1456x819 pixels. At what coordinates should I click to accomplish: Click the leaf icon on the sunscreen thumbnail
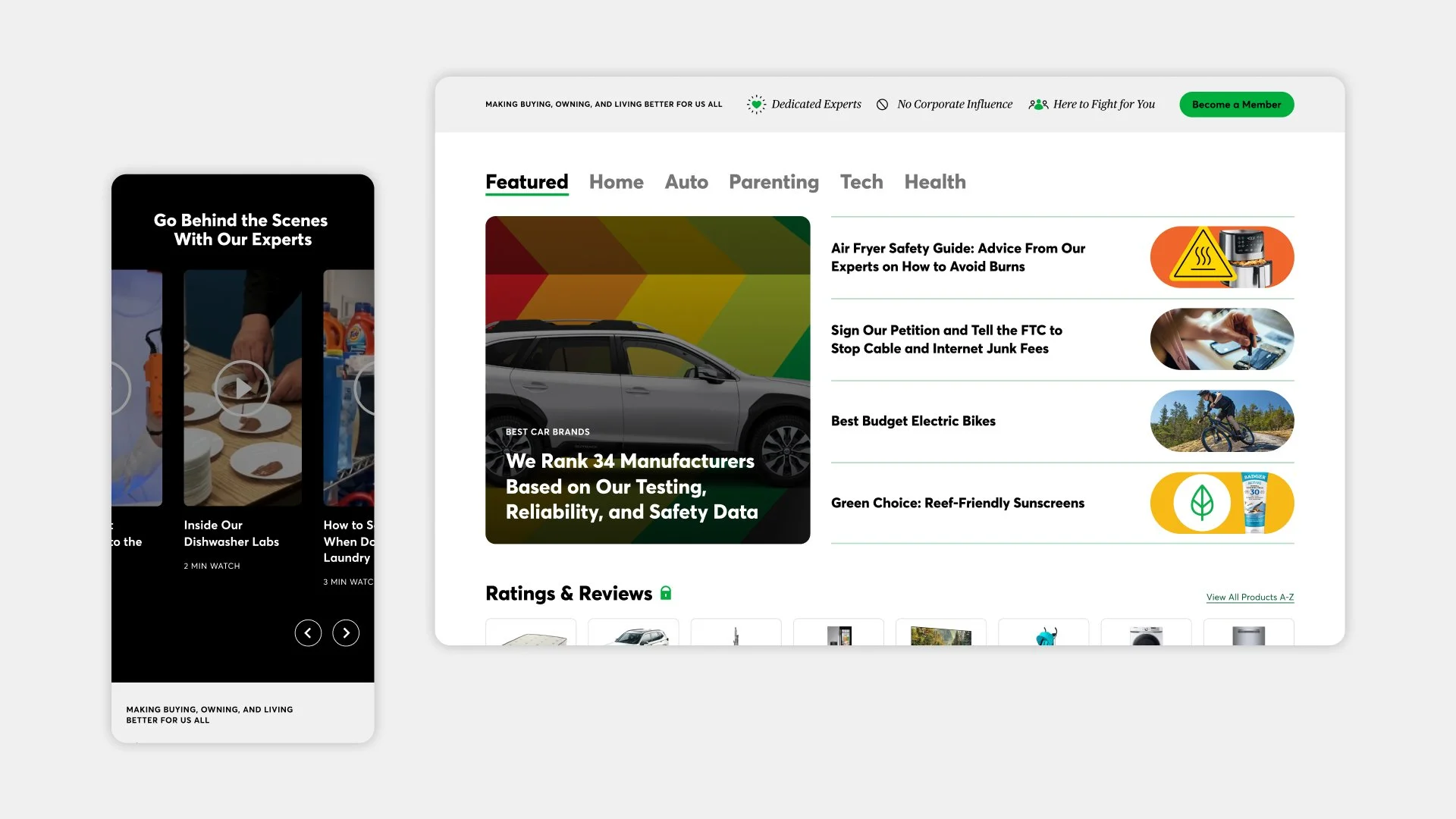(x=1202, y=502)
